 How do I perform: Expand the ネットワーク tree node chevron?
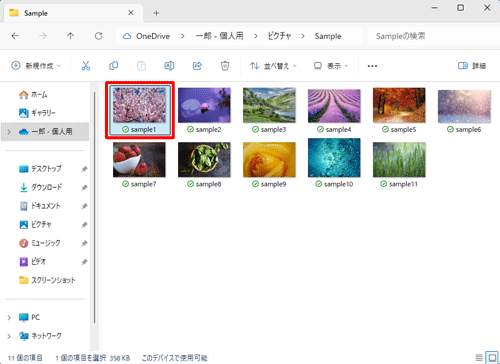pyautogui.click(x=9, y=336)
